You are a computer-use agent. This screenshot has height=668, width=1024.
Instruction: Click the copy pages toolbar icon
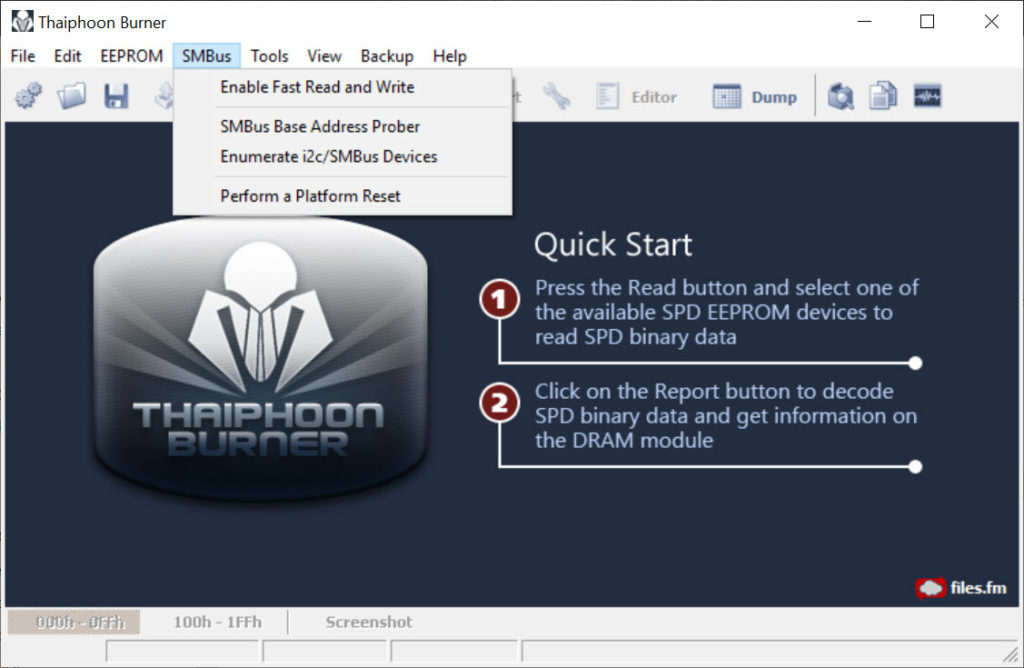pyautogui.click(x=884, y=95)
